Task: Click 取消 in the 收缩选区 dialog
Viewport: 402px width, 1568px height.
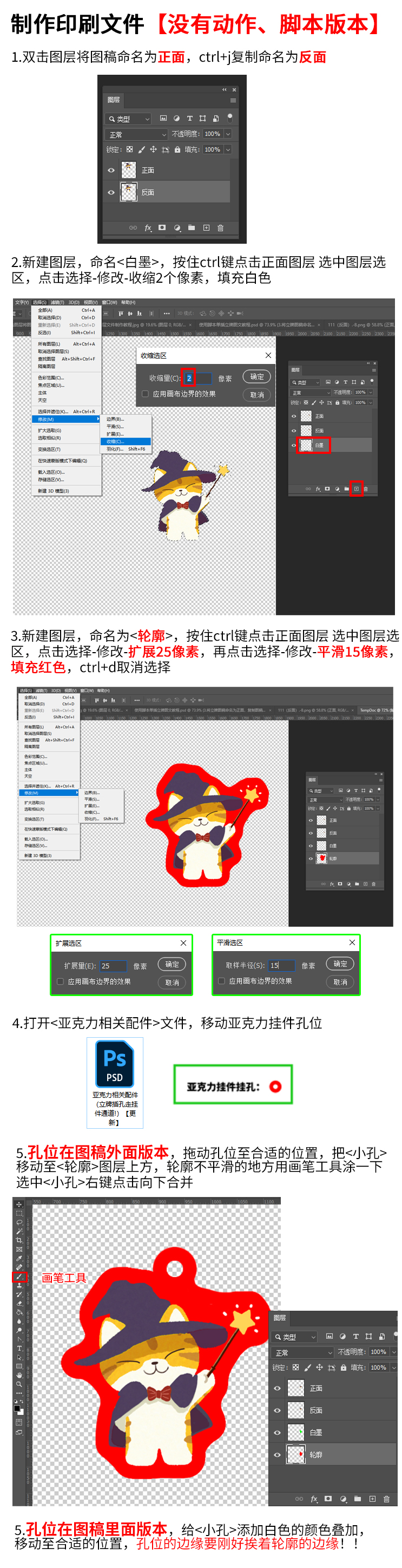Action: (x=256, y=394)
